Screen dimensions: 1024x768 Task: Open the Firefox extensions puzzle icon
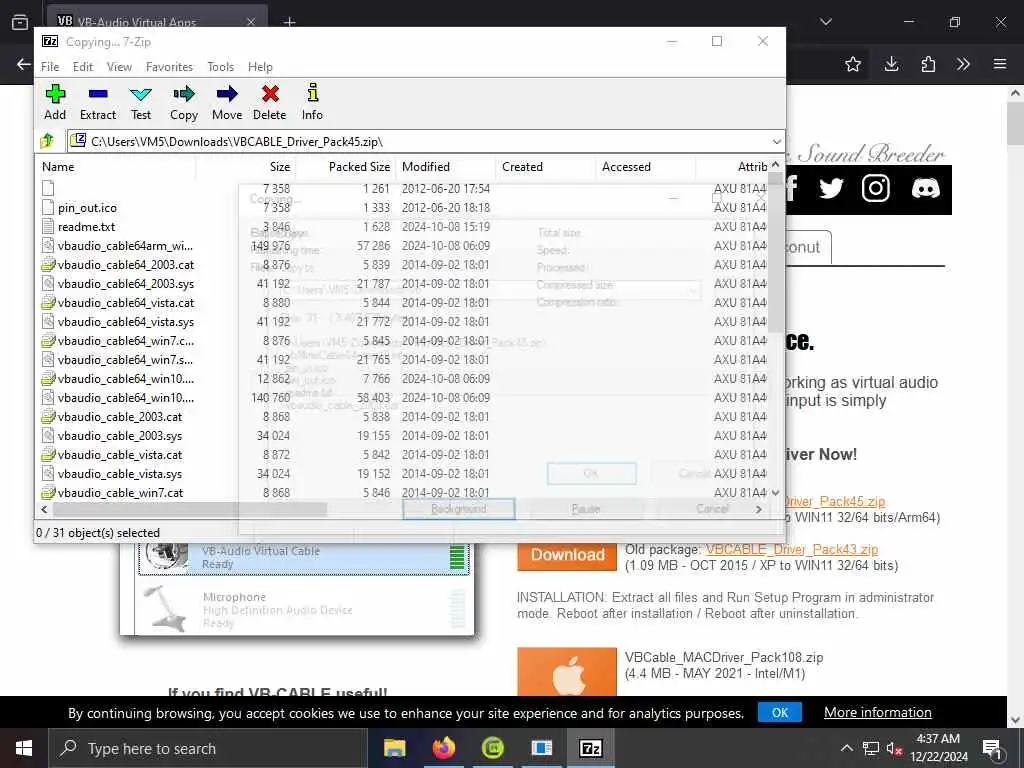(928, 64)
